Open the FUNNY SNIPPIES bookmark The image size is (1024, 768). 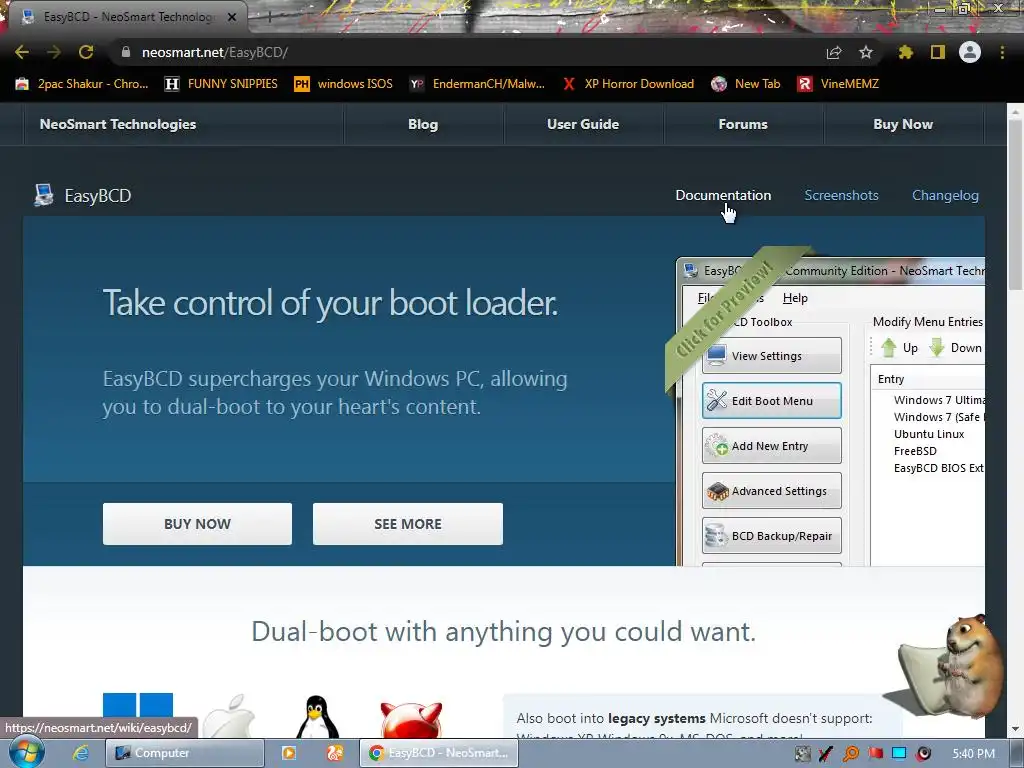[x=221, y=84]
